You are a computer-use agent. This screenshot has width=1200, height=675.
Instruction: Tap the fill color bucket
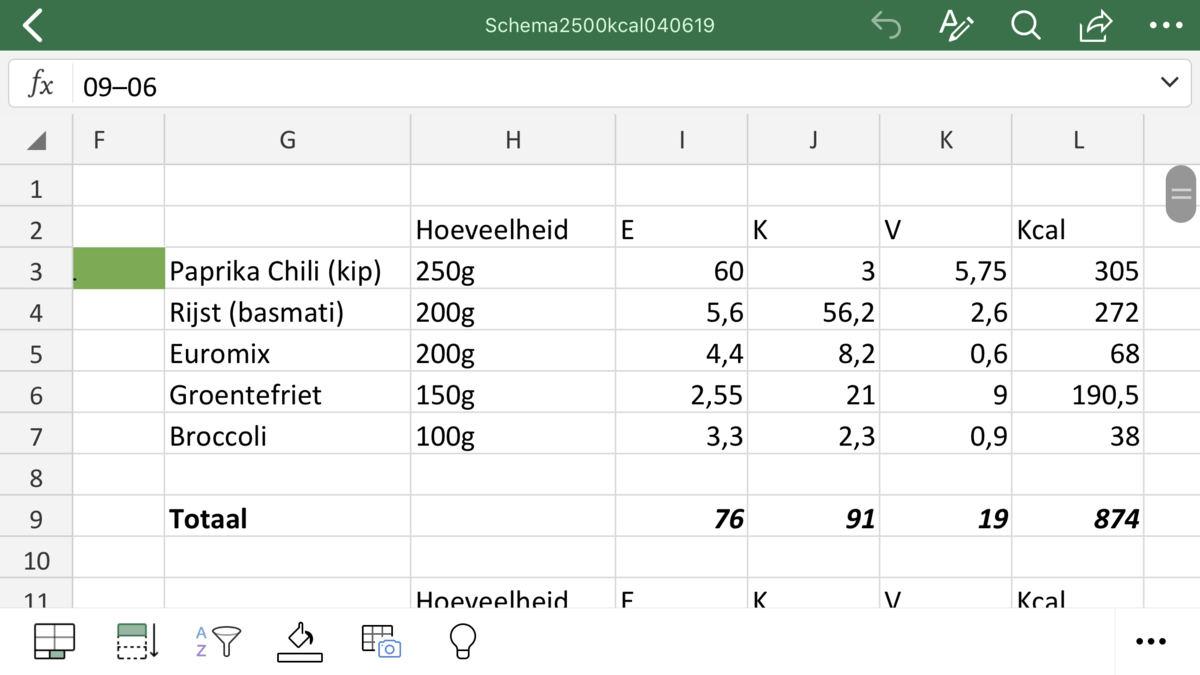[x=300, y=641]
